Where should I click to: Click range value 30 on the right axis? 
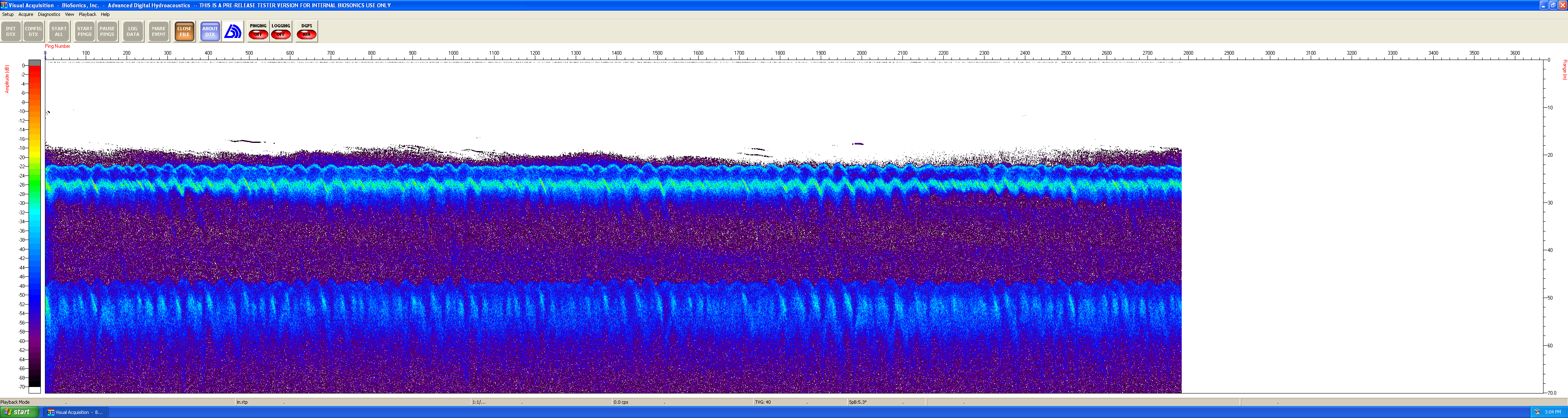1550,202
